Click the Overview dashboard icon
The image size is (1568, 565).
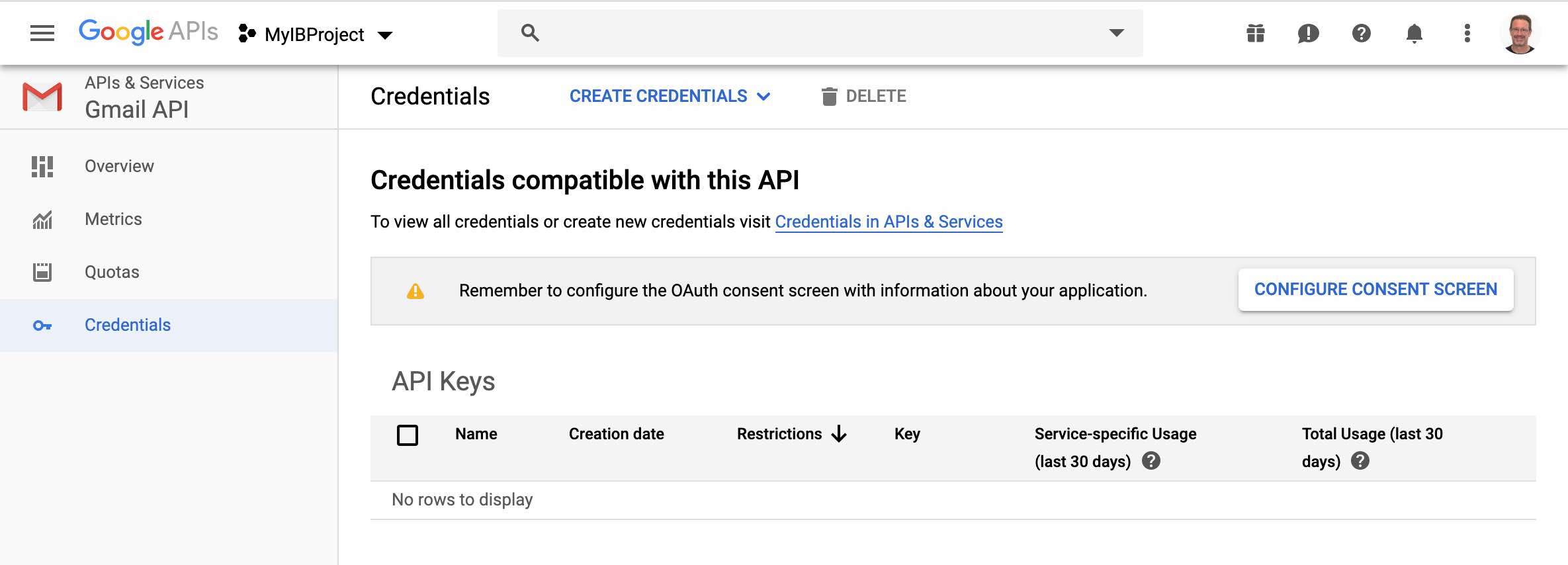(x=42, y=166)
